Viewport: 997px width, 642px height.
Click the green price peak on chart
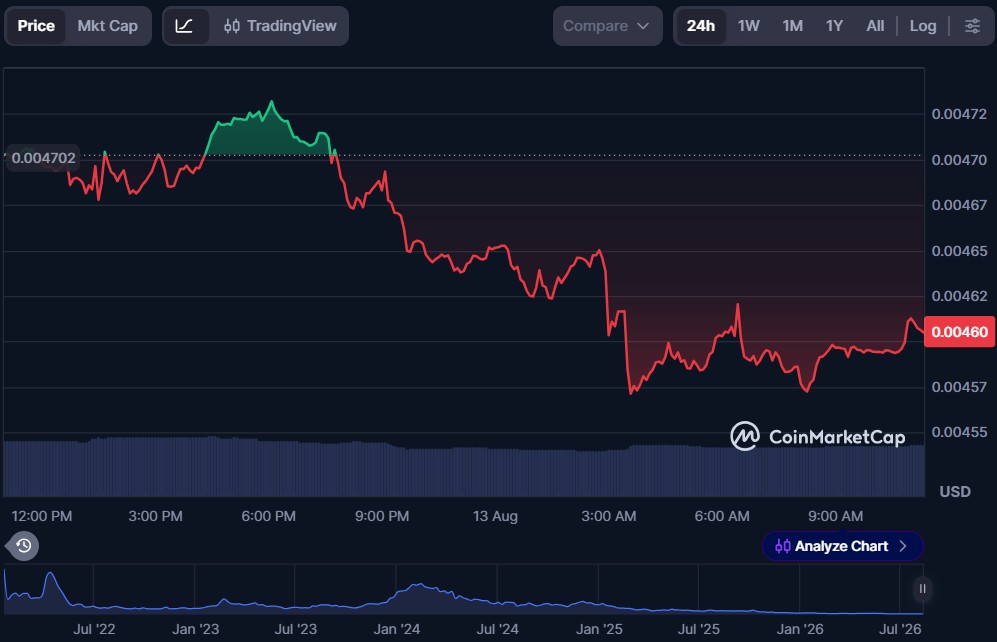(272, 102)
